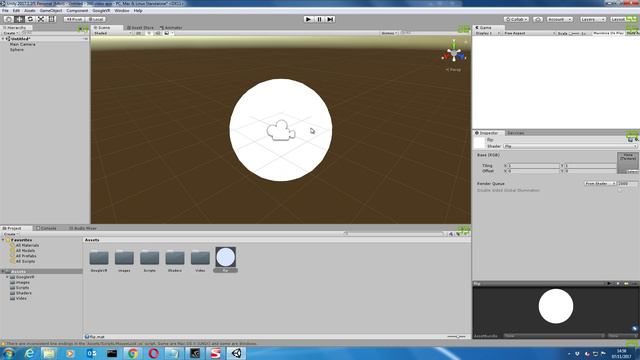Open the GoogleVR folder thumbnail

99,258
